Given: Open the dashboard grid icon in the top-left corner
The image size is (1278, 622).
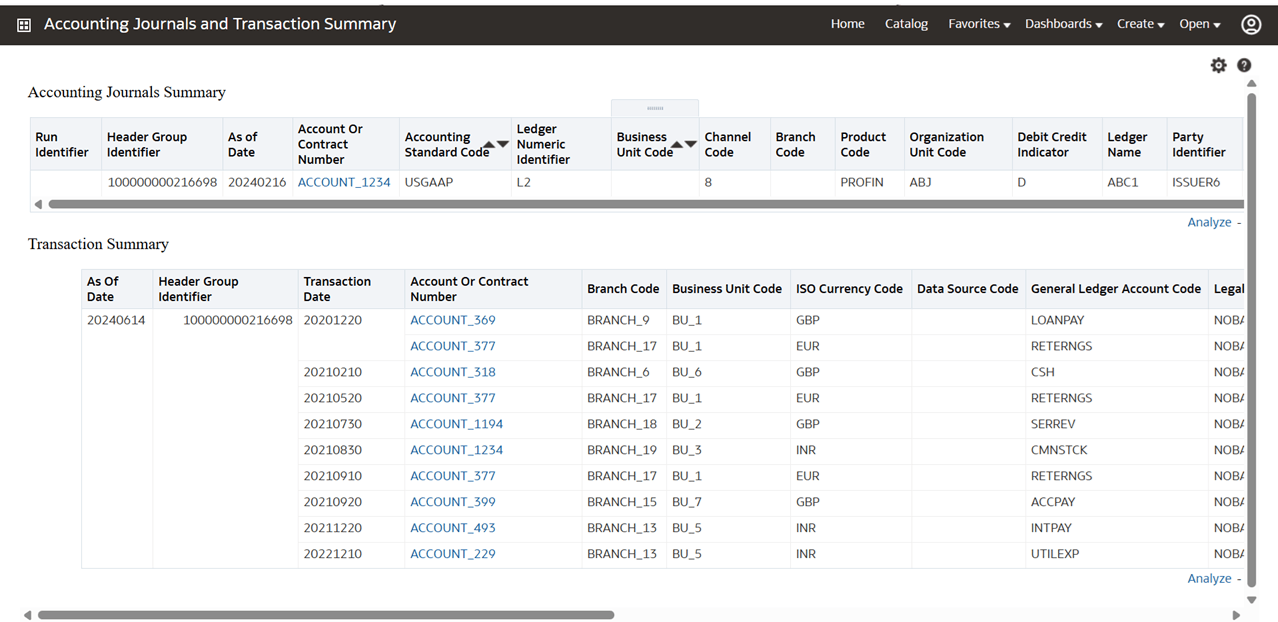Looking at the screenshot, I should coord(22,23).
